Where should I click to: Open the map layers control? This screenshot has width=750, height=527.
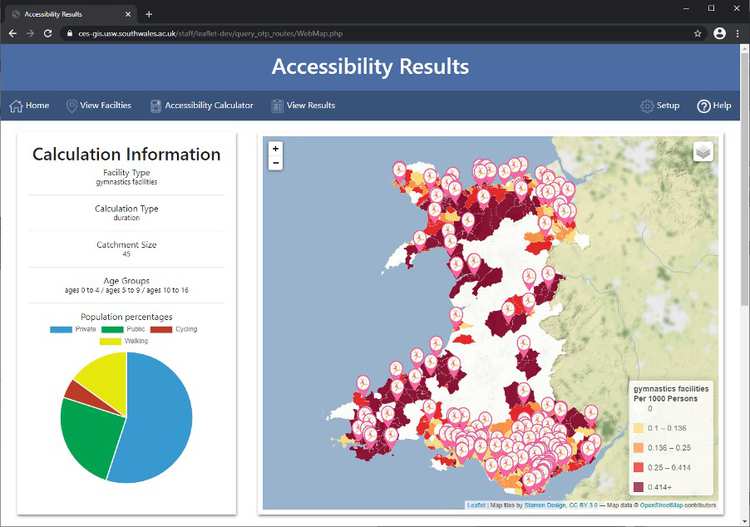[703, 151]
